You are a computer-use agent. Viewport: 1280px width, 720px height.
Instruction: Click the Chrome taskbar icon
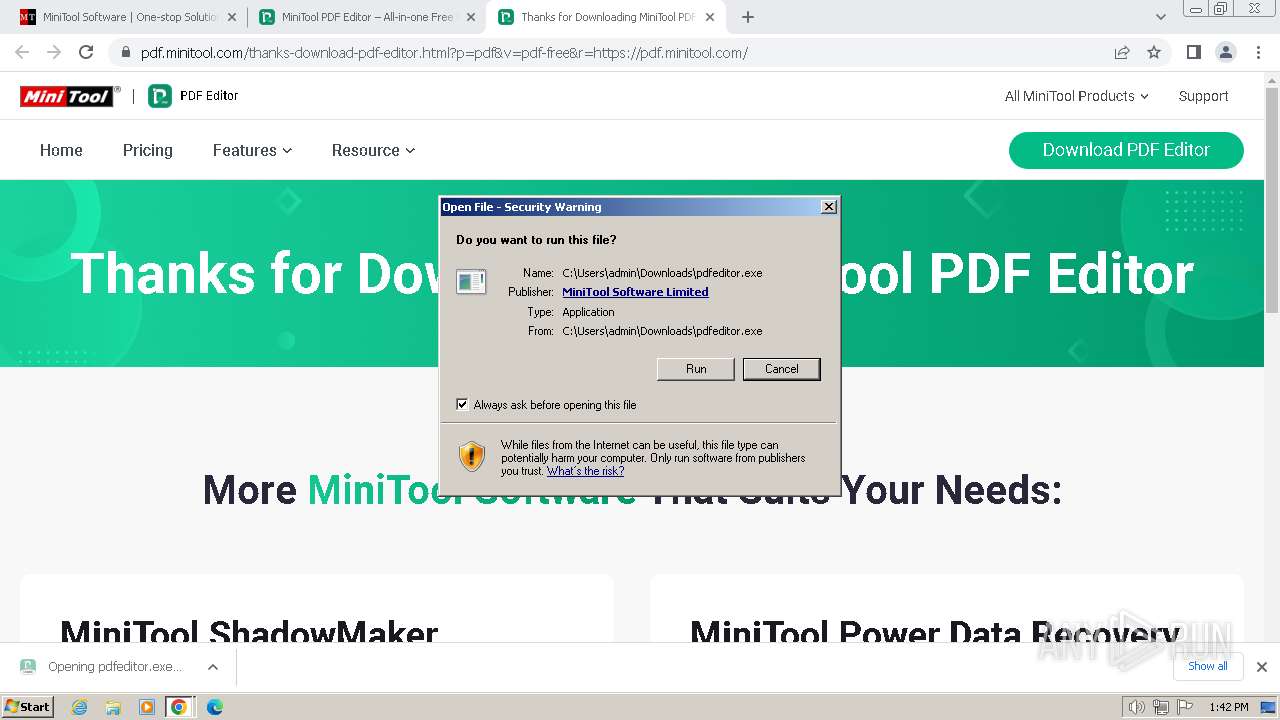click(x=179, y=707)
